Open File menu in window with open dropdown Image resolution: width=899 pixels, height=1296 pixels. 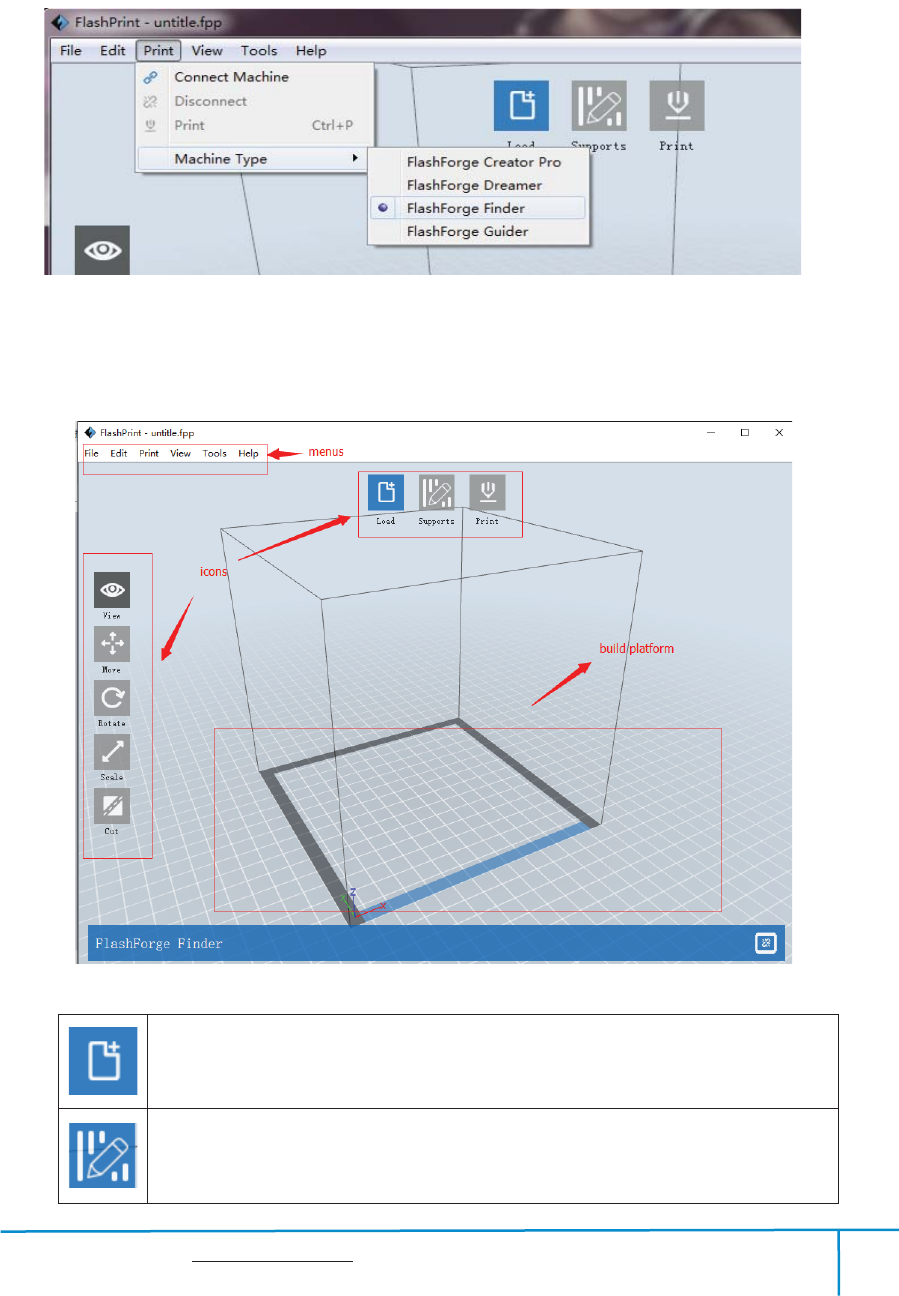[x=70, y=51]
